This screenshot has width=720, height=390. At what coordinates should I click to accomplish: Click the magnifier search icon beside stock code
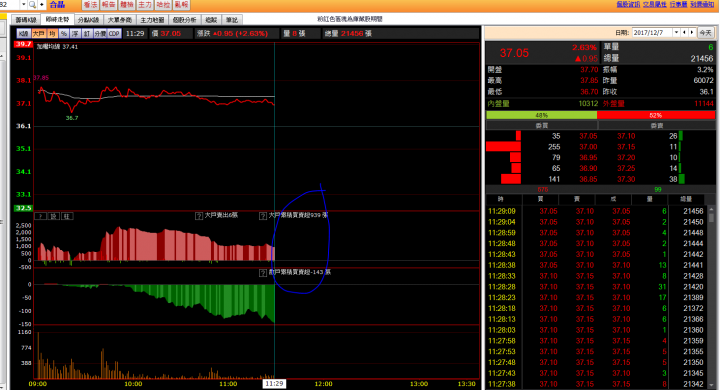[32, 5]
